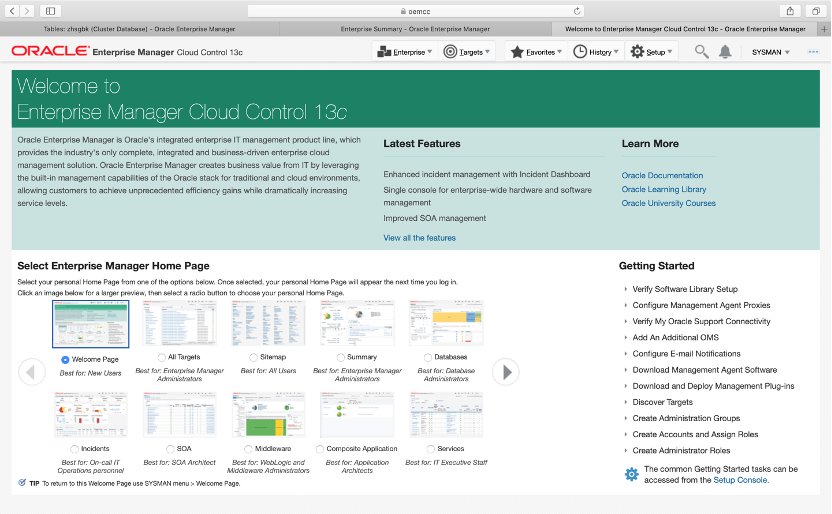832x514 pixels.
Task: Expand the Enterprise menu arrow
Action: [x=430, y=52]
